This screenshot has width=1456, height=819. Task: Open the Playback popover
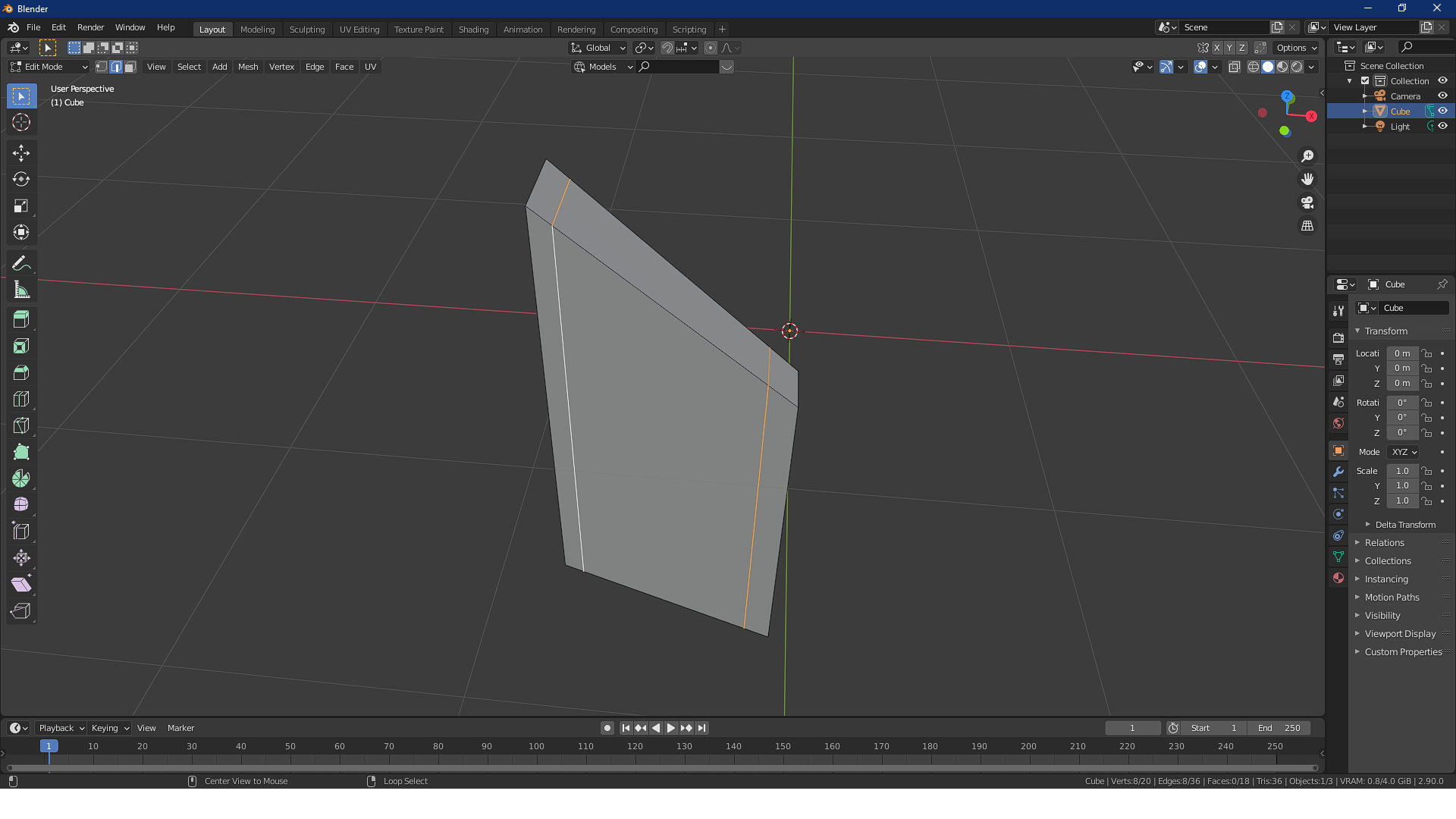tap(61, 728)
